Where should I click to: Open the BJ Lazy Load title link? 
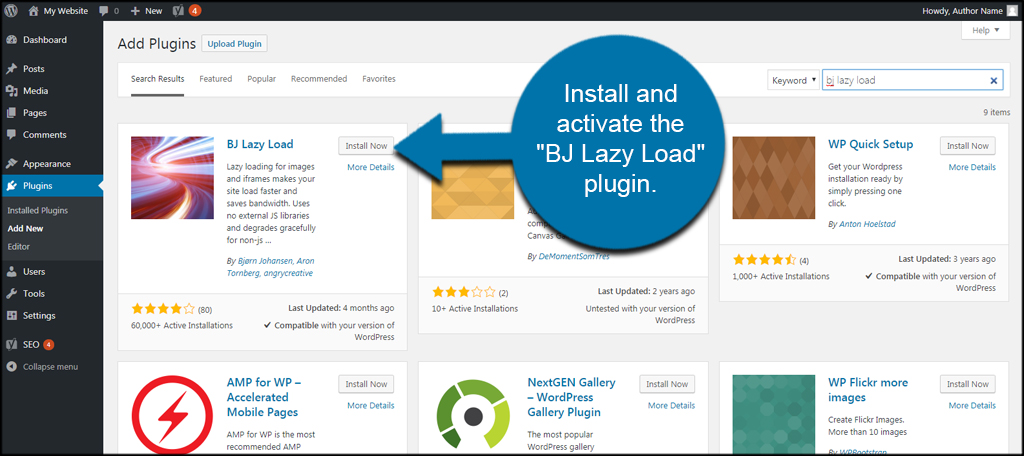coord(260,144)
